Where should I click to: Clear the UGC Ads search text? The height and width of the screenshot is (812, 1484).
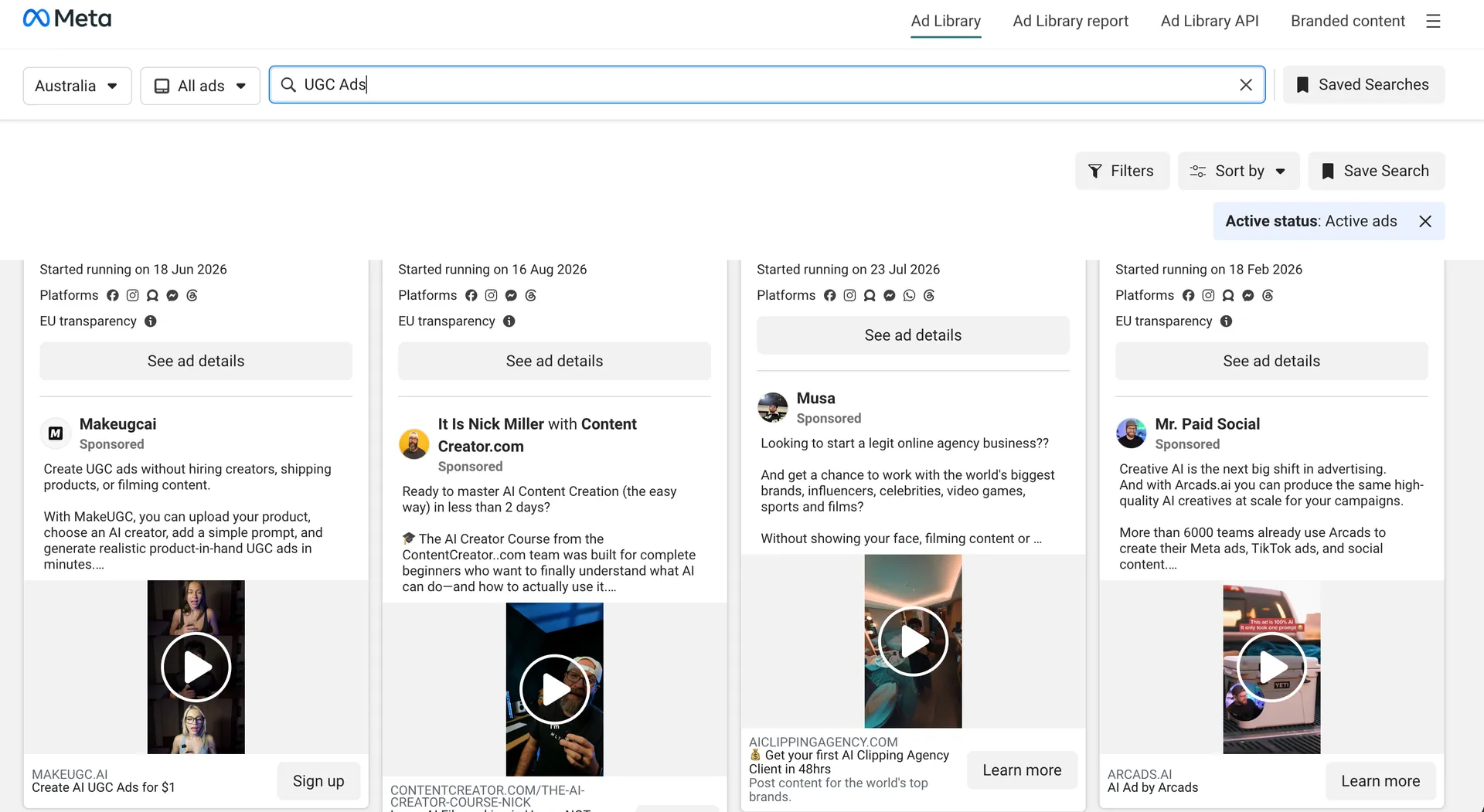coord(1246,85)
